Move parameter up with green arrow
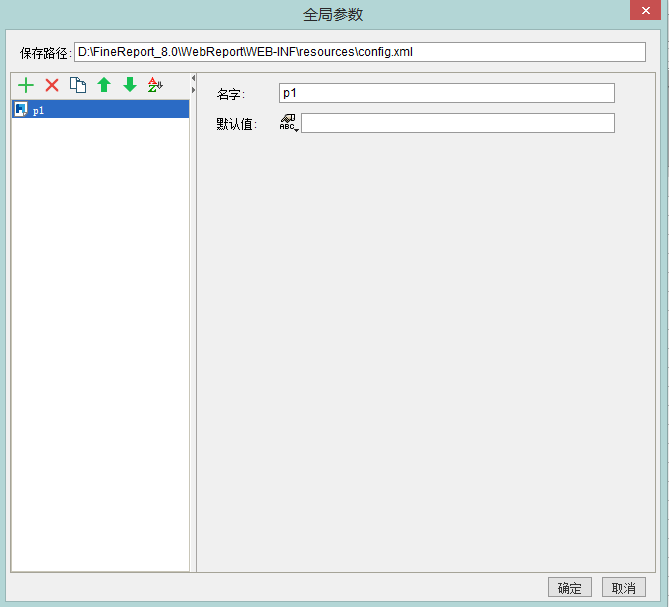This screenshot has height=607, width=669. (104, 85)
